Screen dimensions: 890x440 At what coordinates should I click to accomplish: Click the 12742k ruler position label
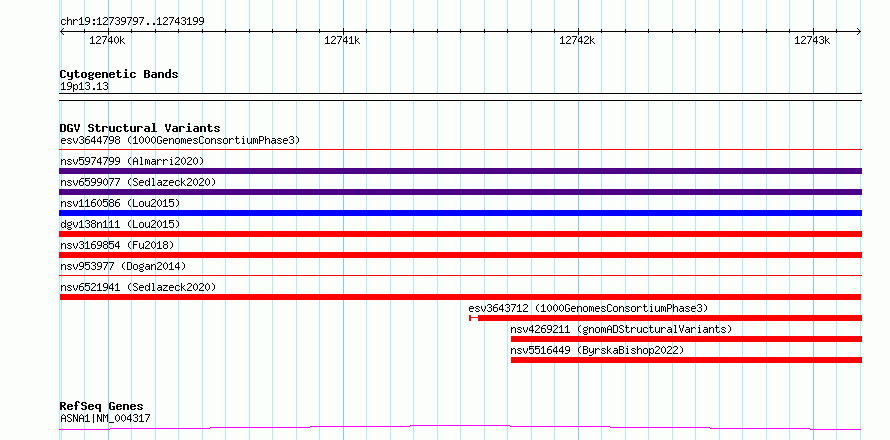[577, 40]
